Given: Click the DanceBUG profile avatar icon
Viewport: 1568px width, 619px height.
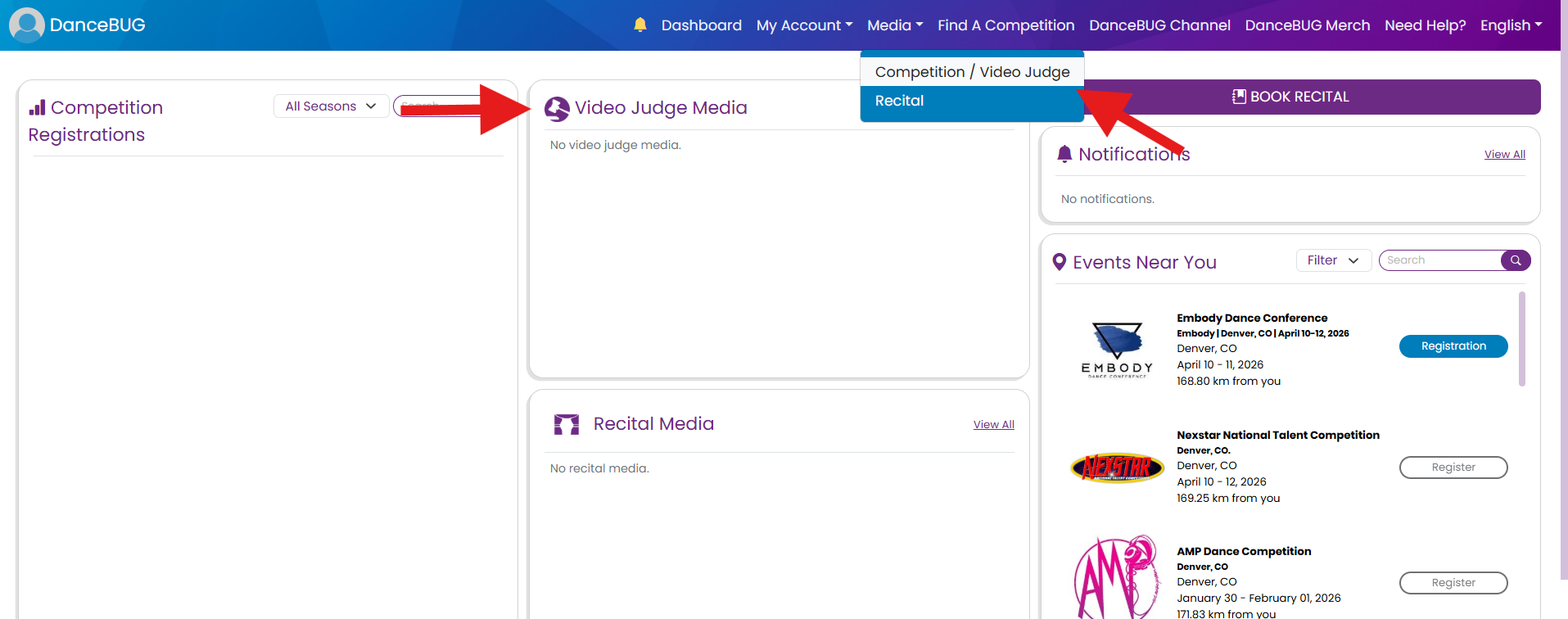Looking at the screenshot, I should pyautogui.click(x=27, y=25).
